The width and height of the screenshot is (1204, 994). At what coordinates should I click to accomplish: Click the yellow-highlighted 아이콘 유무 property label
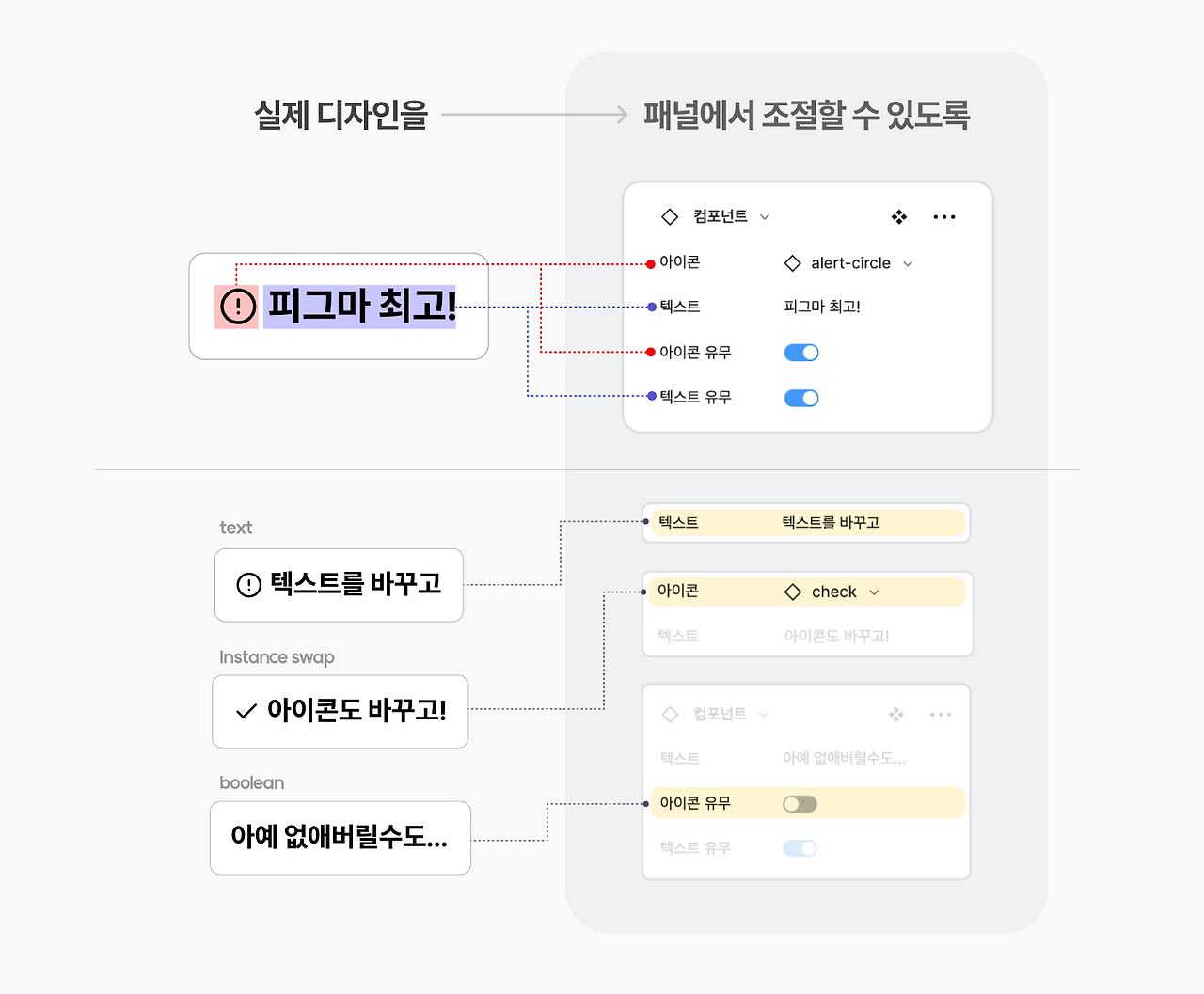pyautogui.click(x=695, y=803)
